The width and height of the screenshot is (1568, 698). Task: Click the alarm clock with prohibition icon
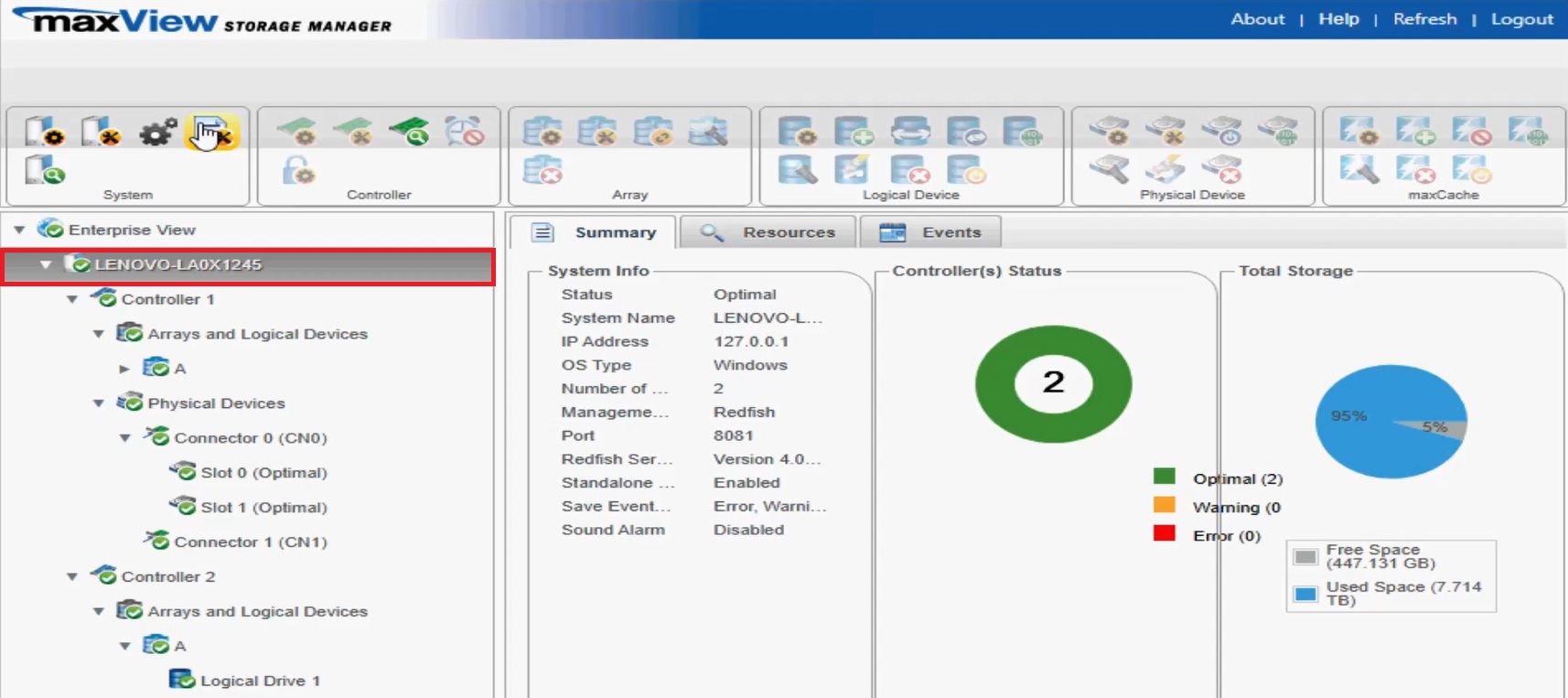point(465,132)
